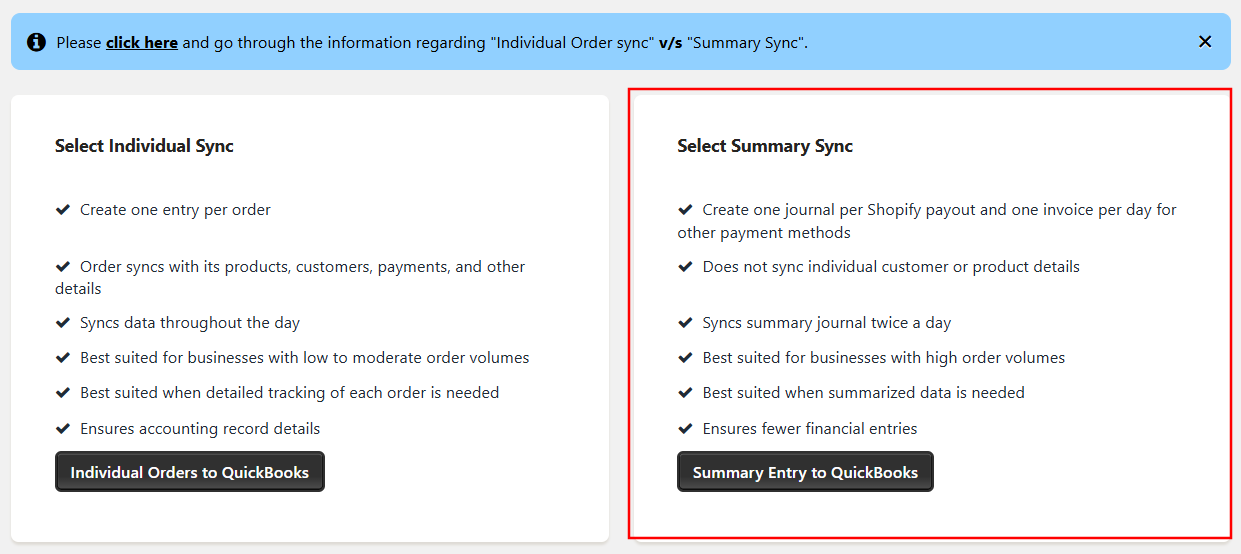Open the "click here" link
The image size is (1241, 554).
[x=142, y=43]
